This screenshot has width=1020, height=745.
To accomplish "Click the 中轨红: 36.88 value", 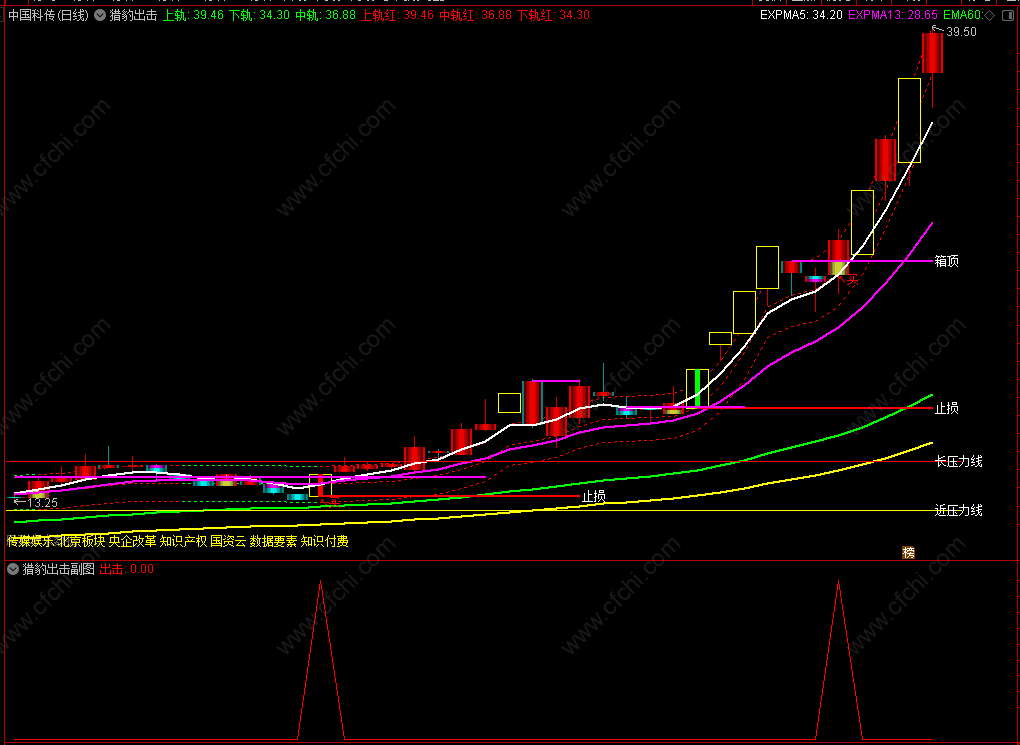I will pos(476,15).
